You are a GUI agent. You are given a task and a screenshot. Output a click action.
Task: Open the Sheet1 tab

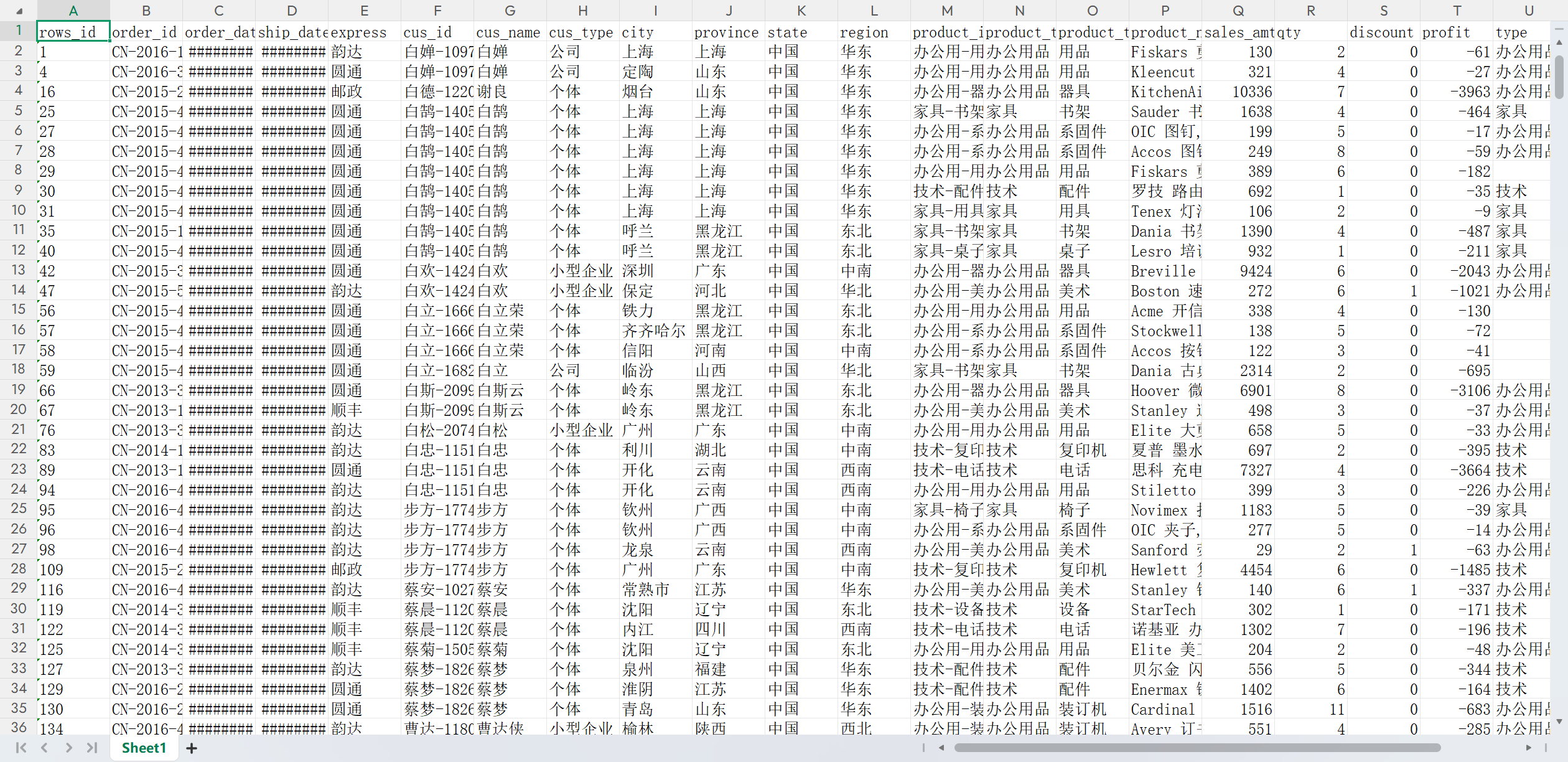point(144,748)
